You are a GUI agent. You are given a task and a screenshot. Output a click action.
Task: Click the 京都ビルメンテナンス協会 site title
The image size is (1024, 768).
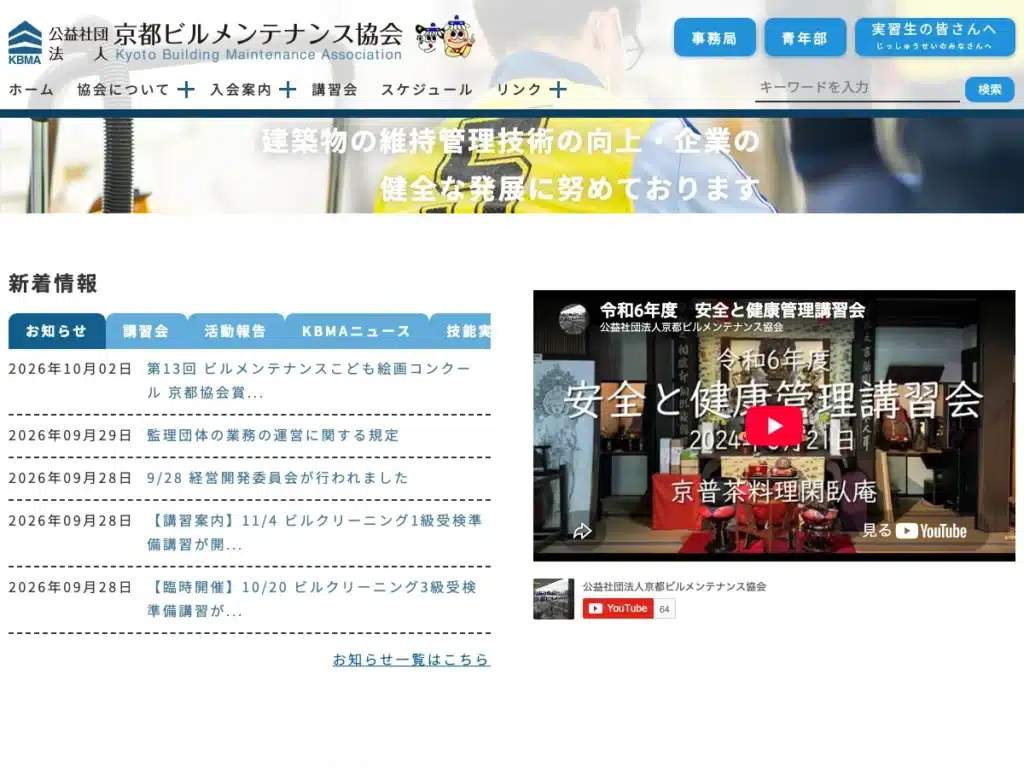click(259, 33)
